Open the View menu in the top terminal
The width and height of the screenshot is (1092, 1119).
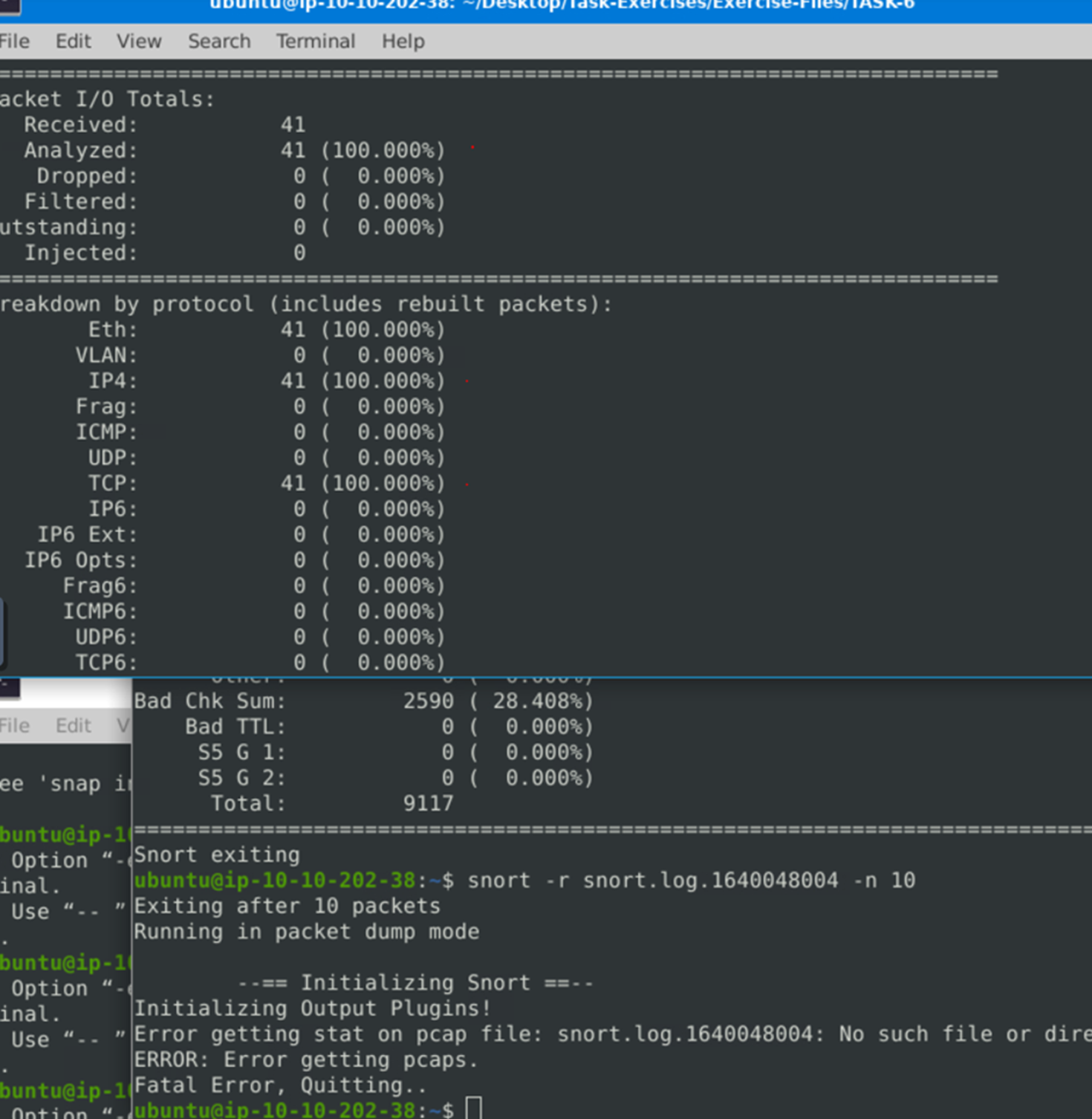pyautogui.click(x=139, y=41)
